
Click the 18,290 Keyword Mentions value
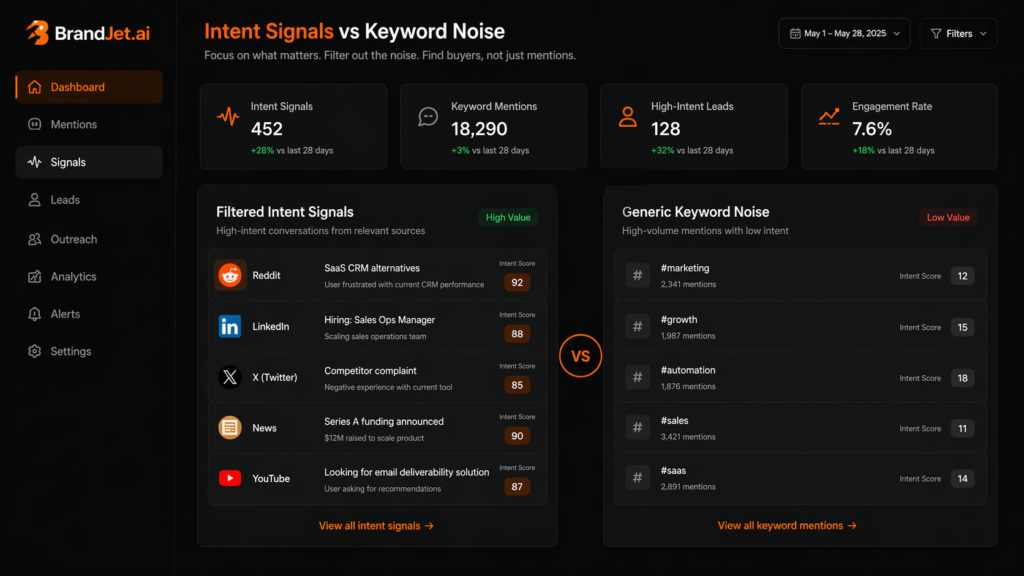click(479, 129)
